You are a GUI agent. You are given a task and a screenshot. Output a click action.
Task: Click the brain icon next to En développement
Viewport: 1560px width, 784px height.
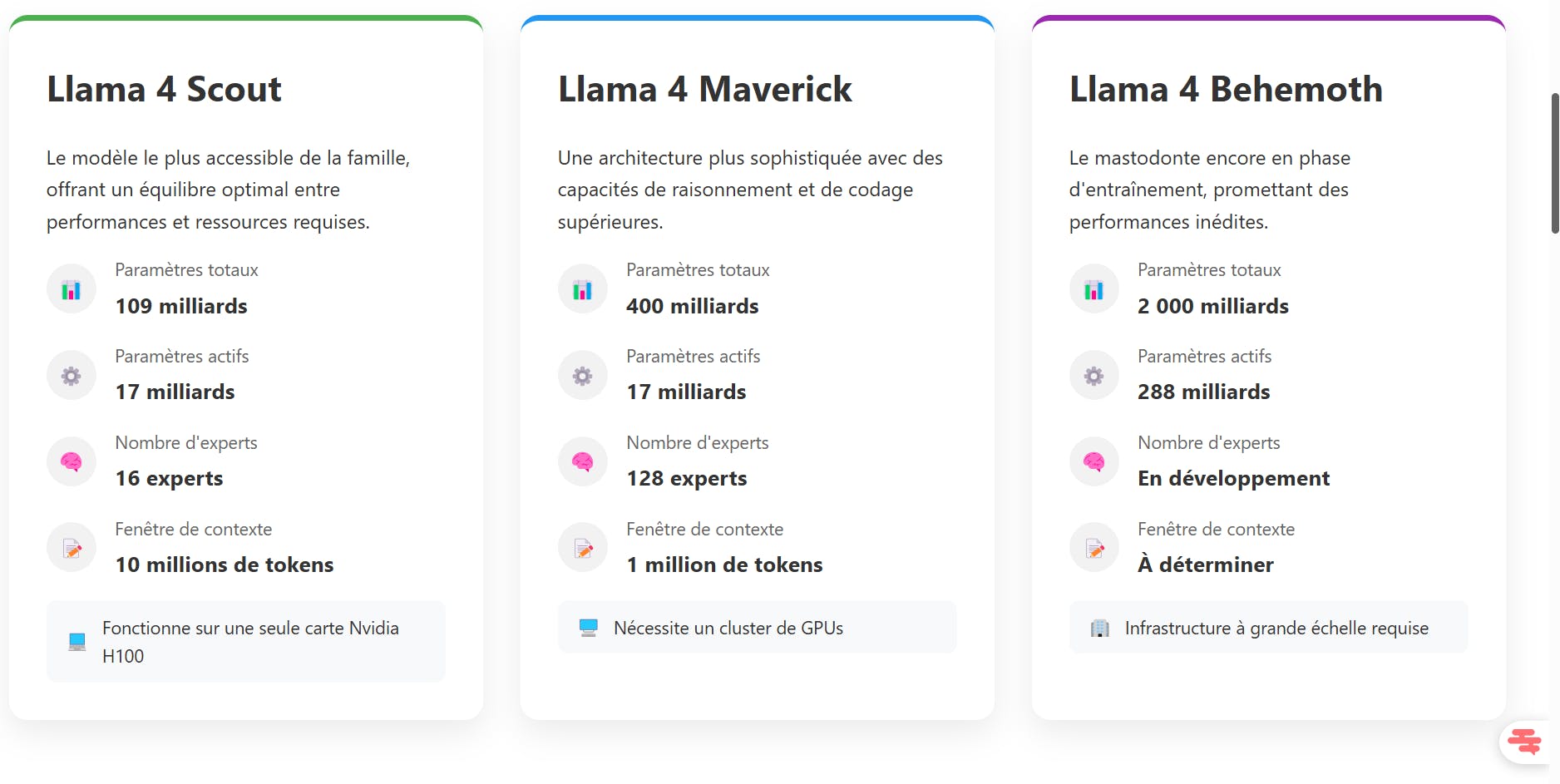pyautogui.click(x=1093, y=461)
